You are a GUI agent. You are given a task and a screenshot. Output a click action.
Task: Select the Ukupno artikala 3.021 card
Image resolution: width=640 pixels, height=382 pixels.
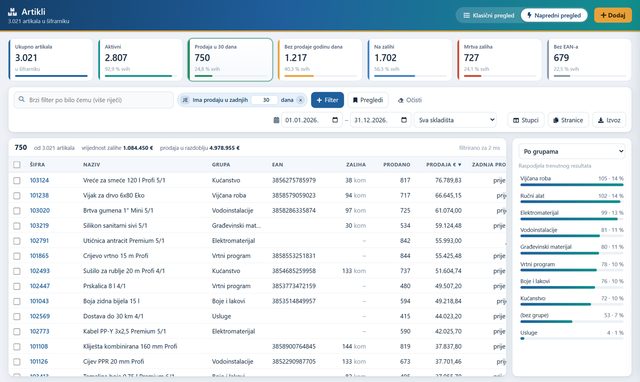(51, 60)
